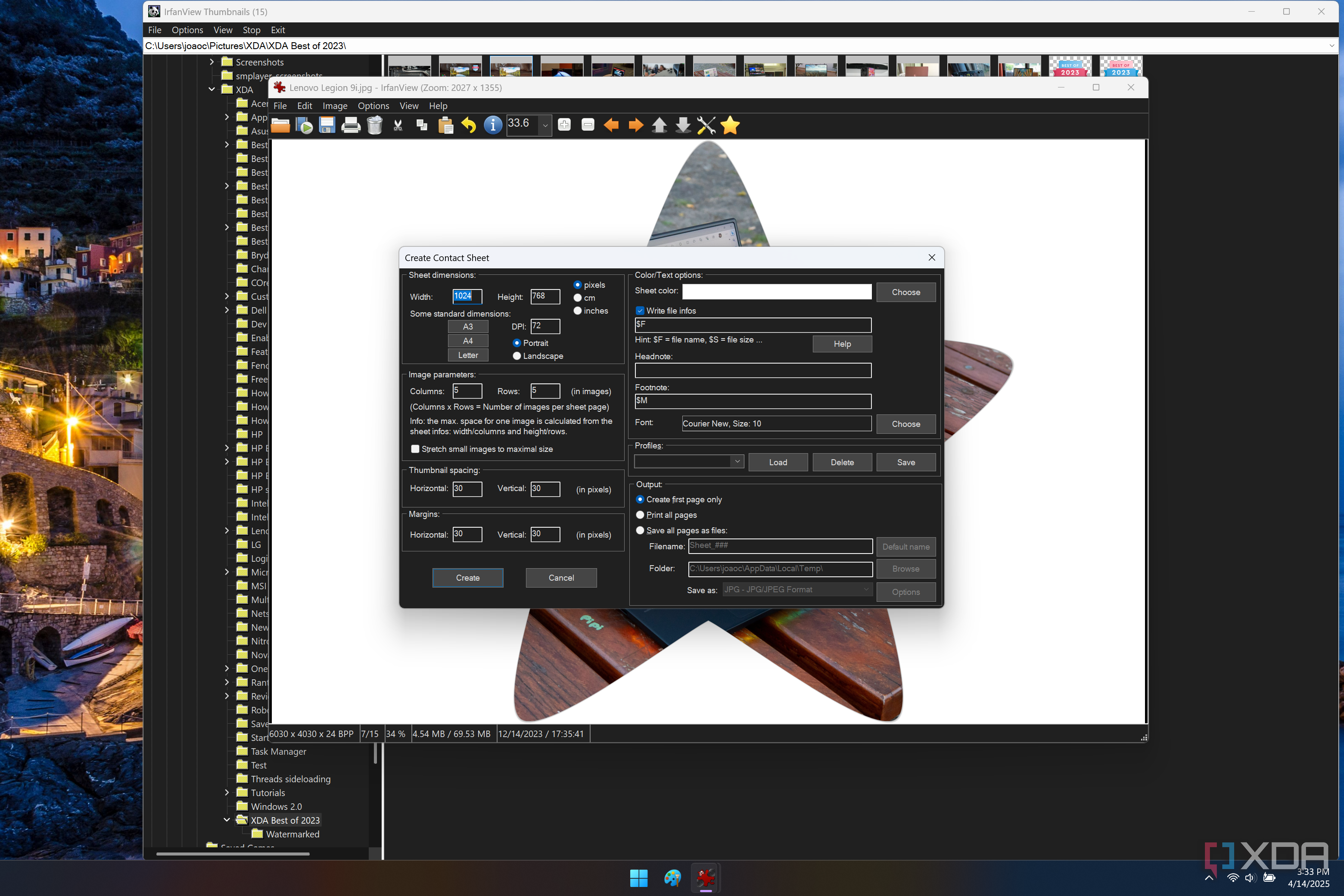This screenshot has height=896, width=1344.
Task: Click the Cancel button in dialog
Action: point(561,578)
